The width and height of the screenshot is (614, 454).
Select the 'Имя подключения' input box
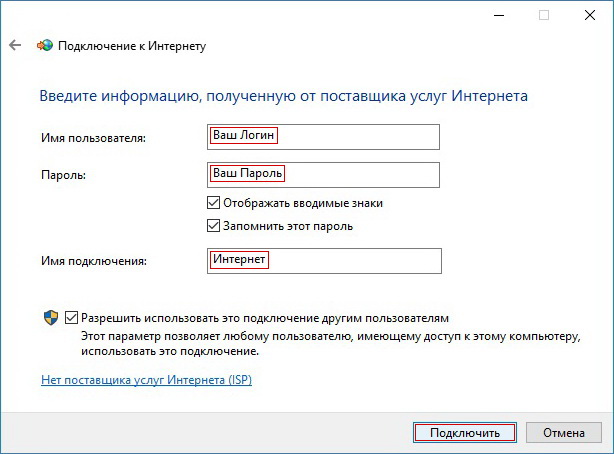321,260
